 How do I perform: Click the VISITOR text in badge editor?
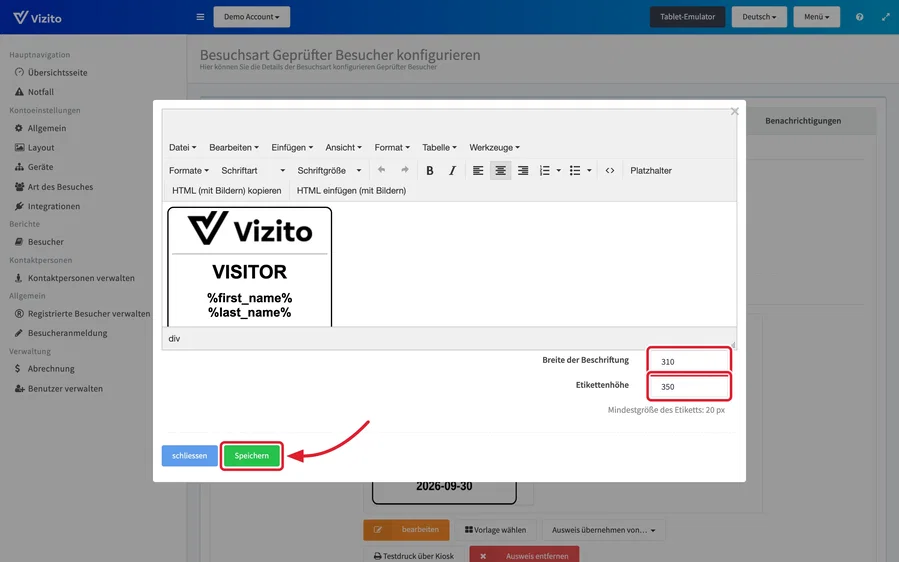pyautogui.click(x=249, y=272)
